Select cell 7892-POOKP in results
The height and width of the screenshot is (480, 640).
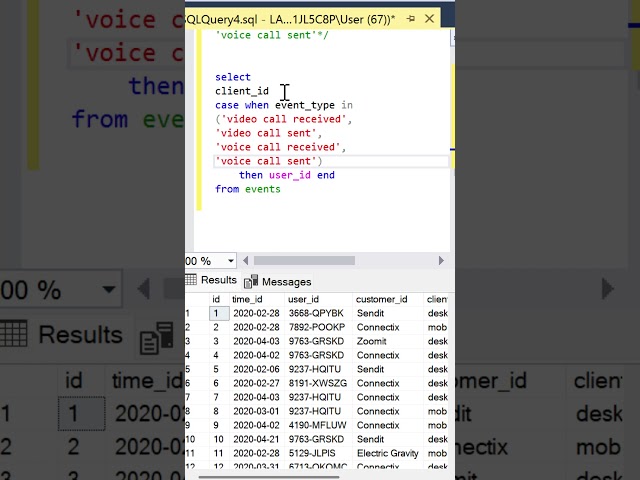coord(317,327)
